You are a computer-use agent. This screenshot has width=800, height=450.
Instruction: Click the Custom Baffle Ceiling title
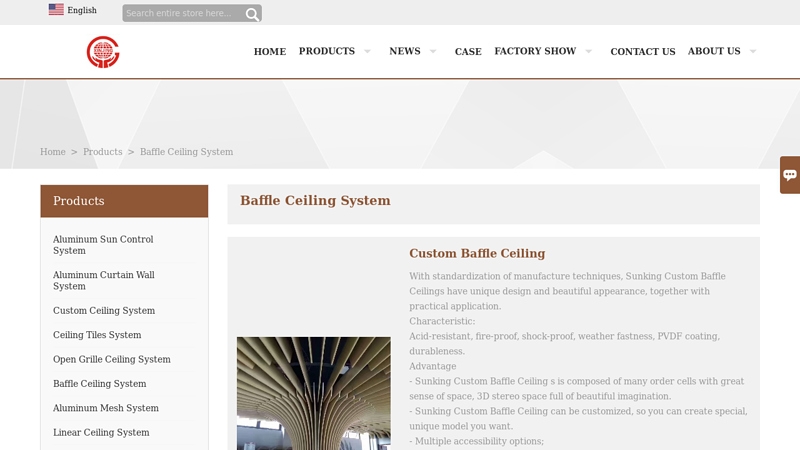477,254
